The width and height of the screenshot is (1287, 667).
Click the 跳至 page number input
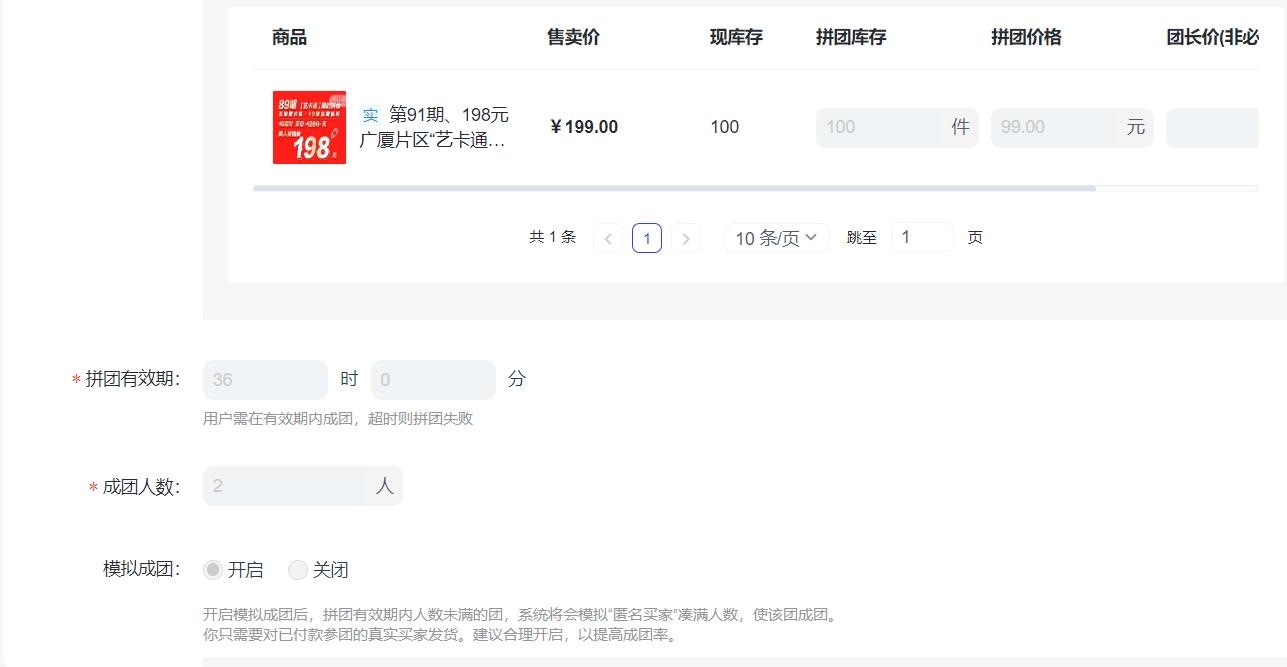pos(922,237)
